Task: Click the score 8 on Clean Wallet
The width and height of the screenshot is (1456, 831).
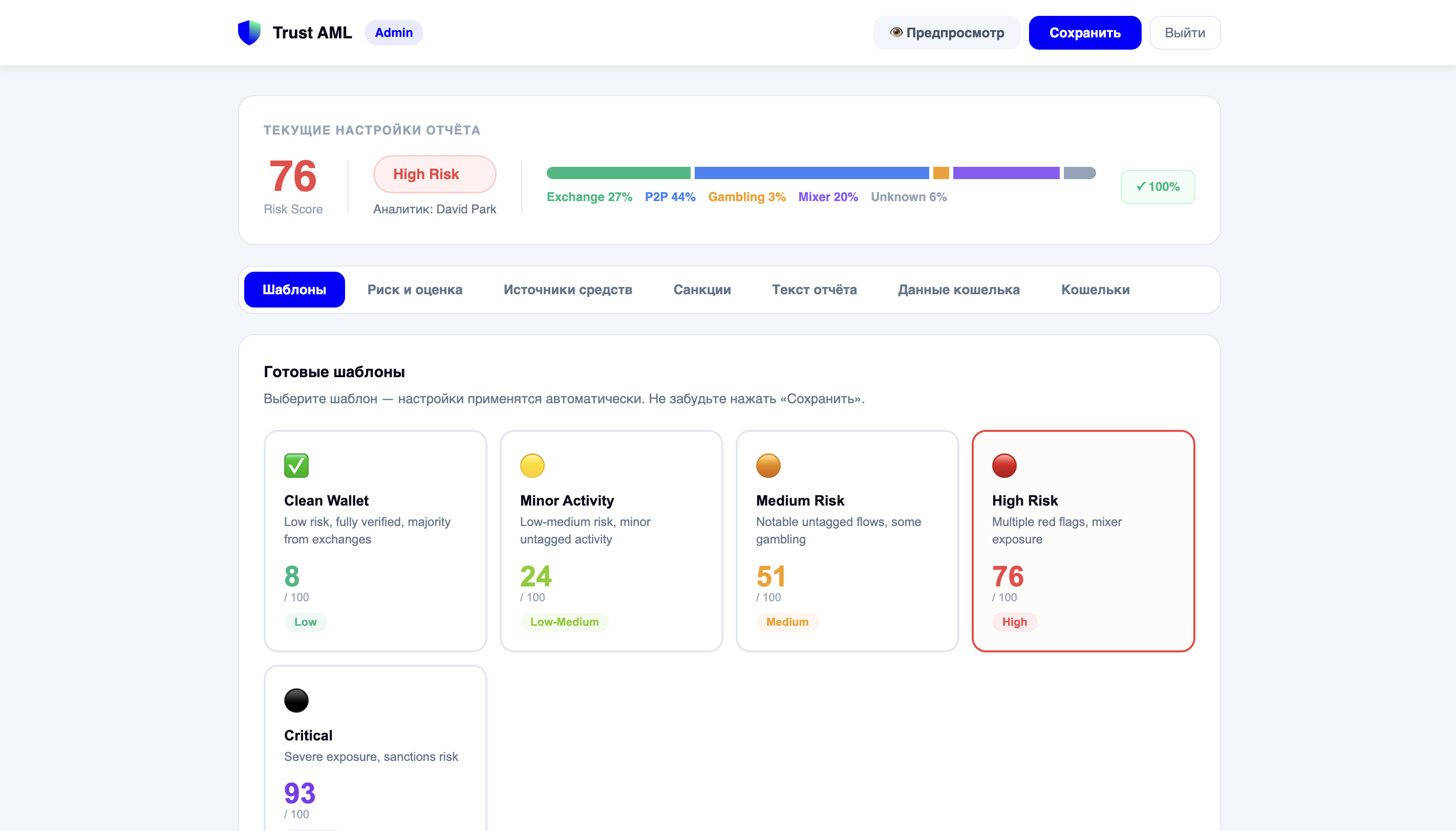Action: click(x=292, y=576)
